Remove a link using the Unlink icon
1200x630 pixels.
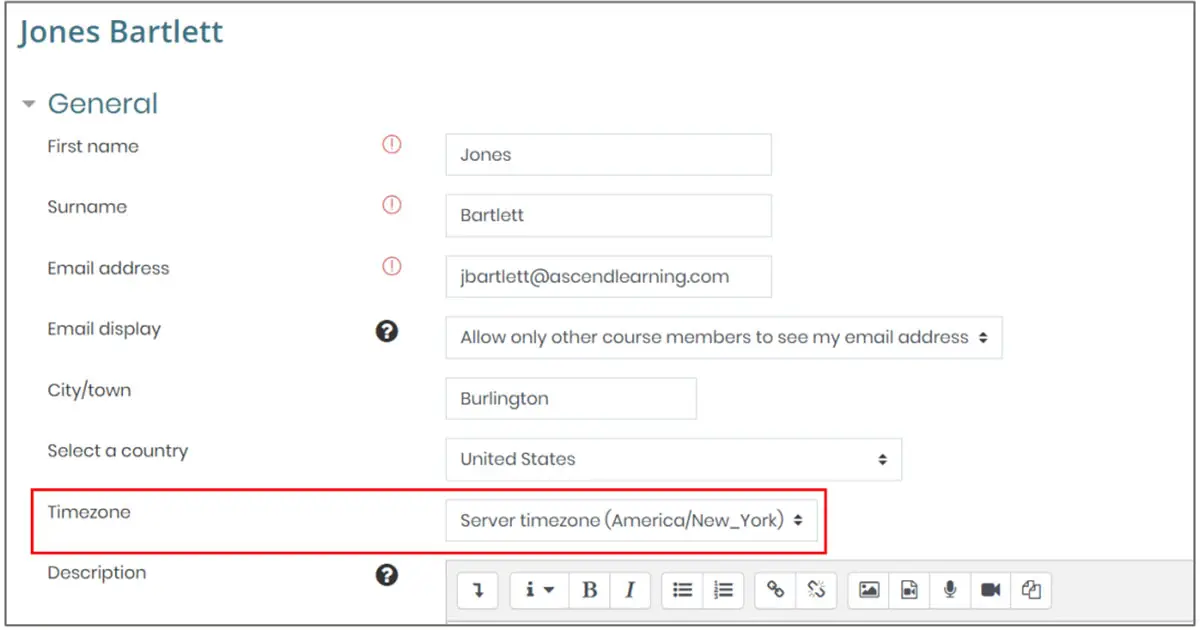pos(816,590)
